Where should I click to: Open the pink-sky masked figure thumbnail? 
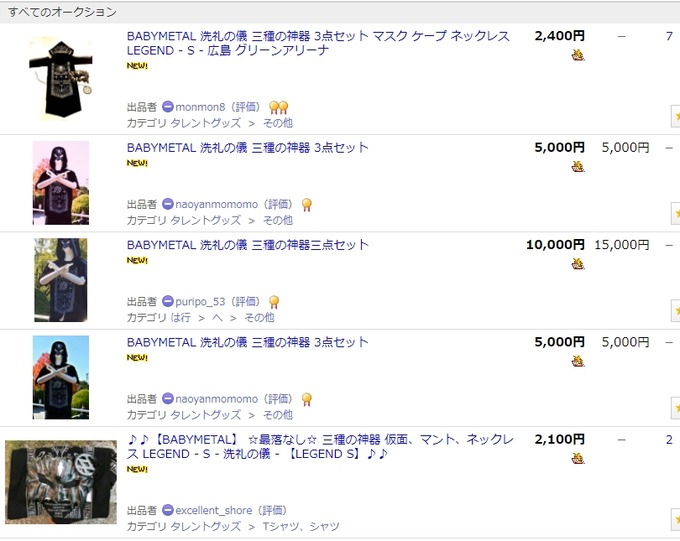tap(61, 183)
